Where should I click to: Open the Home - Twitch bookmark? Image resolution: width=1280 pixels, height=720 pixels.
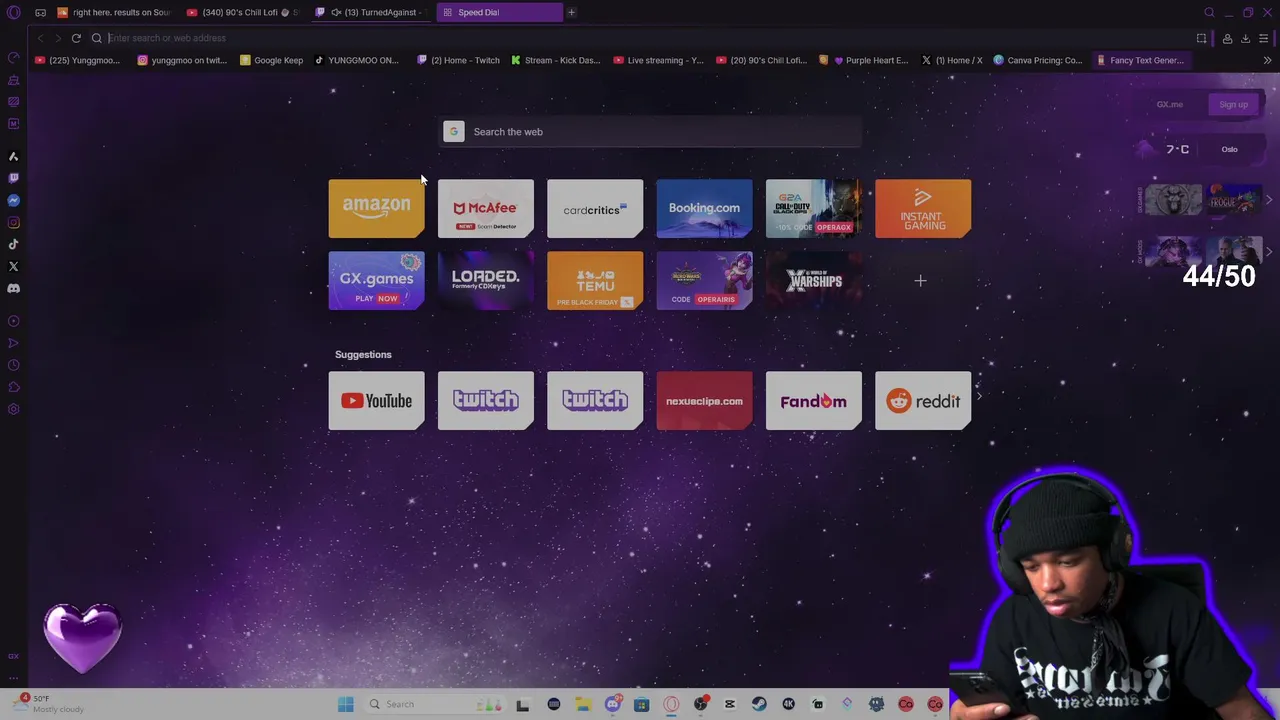pyautogui.click(x=458, y=60)
